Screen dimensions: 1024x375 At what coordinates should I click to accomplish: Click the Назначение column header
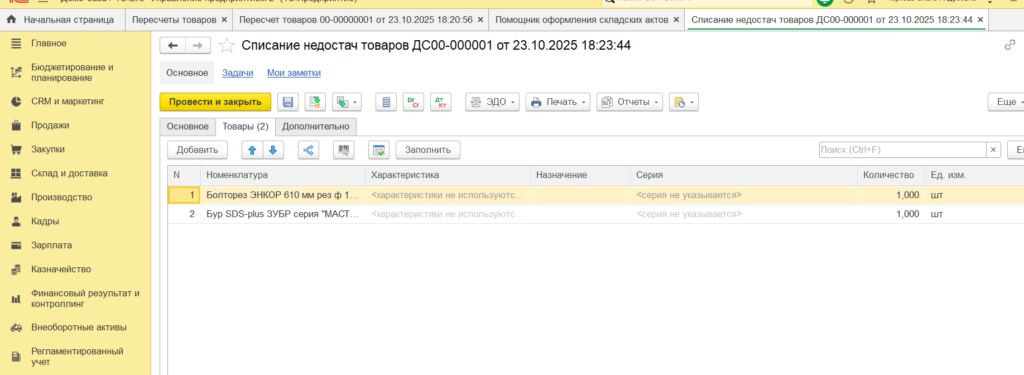click(x=581, y=175)
